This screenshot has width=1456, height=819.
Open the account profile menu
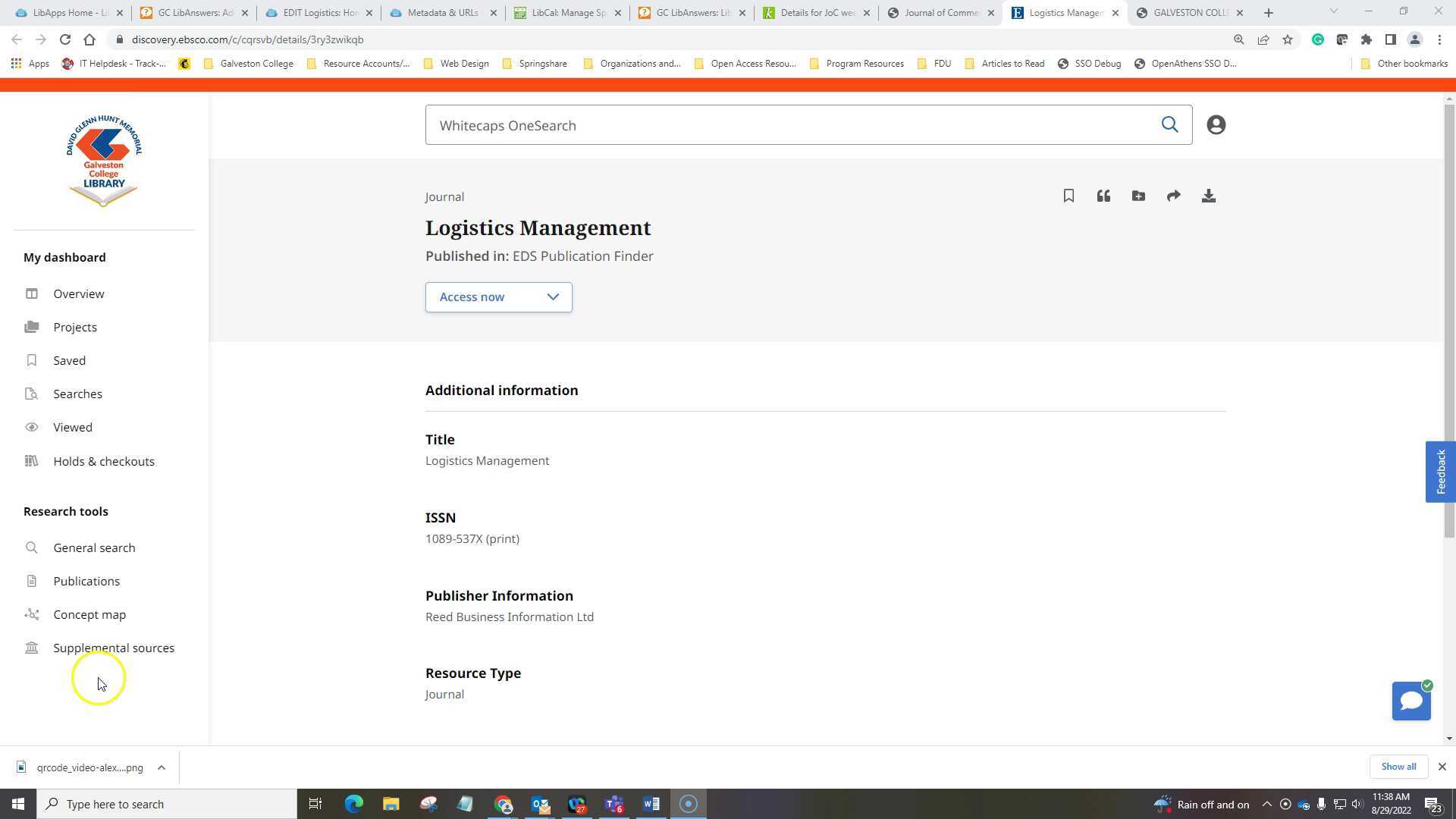(x=1216, y=124)
